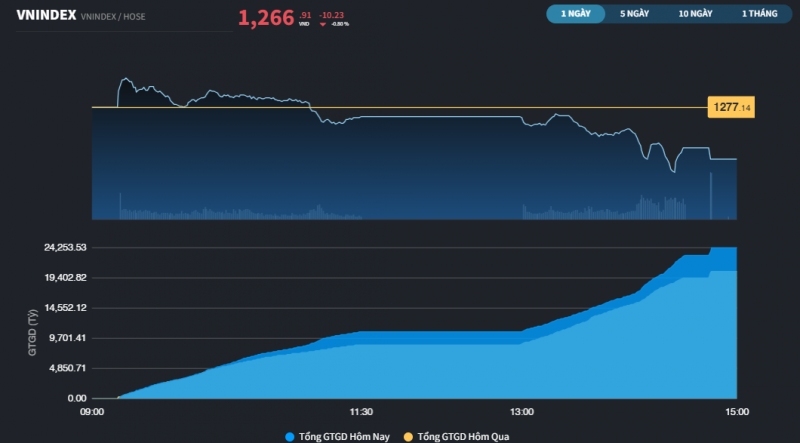Click the yellow 1277.14 reference price label
800x443 pixels.
tap(730, 107)
